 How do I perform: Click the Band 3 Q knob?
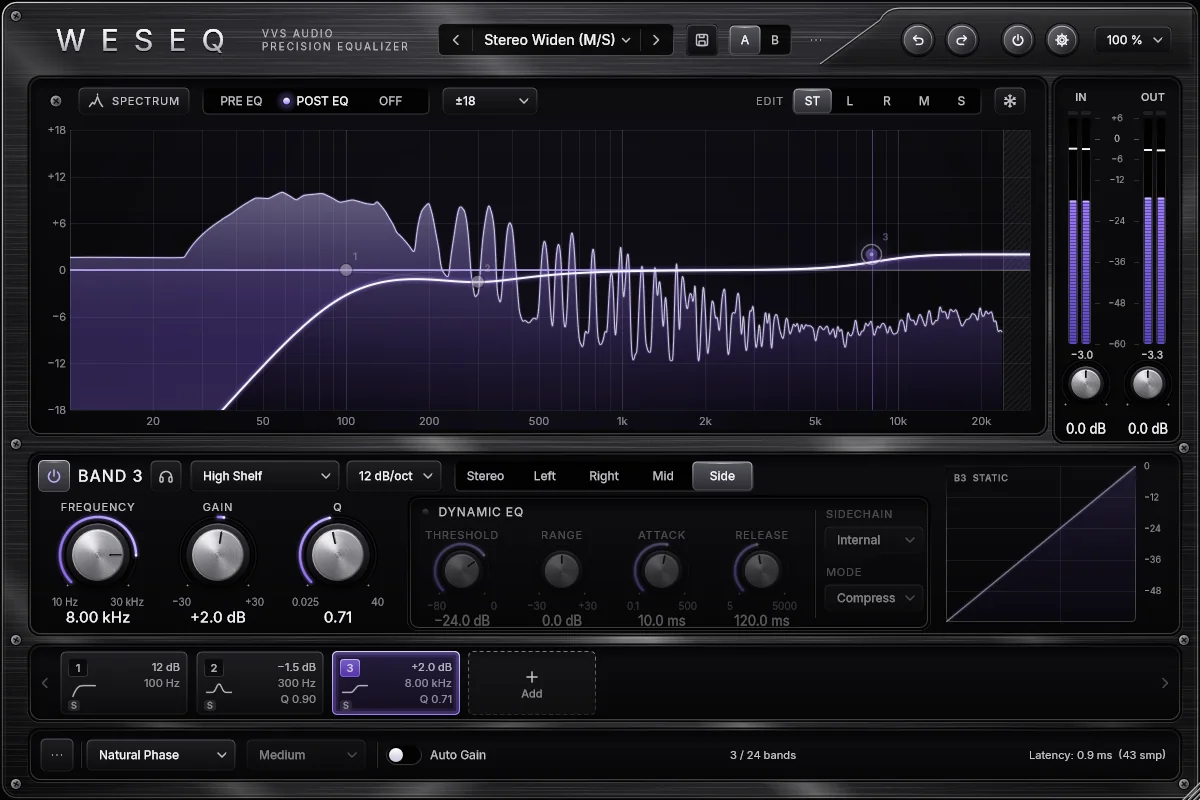tap(338, 554)
